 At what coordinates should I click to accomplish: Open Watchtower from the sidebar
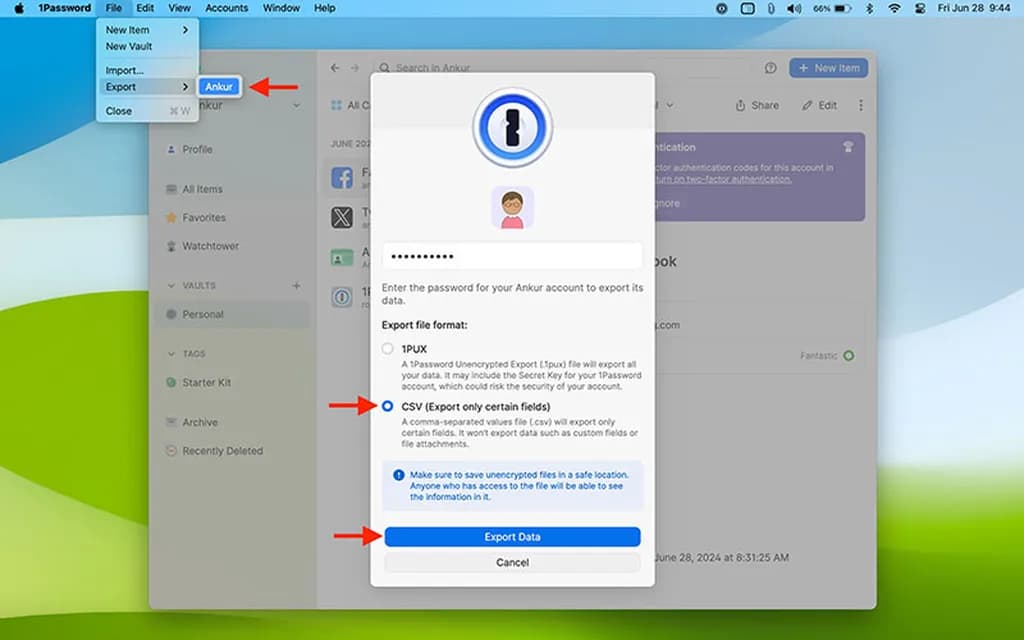pos(213,246)
